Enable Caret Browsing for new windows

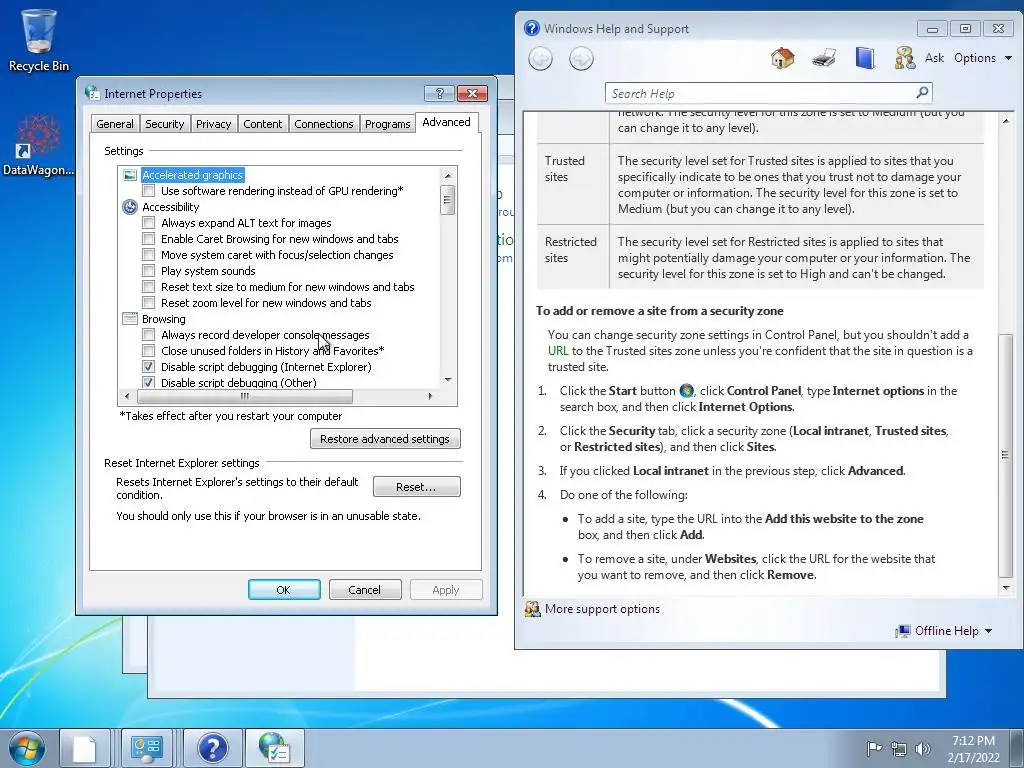click(x=149, y=239)
